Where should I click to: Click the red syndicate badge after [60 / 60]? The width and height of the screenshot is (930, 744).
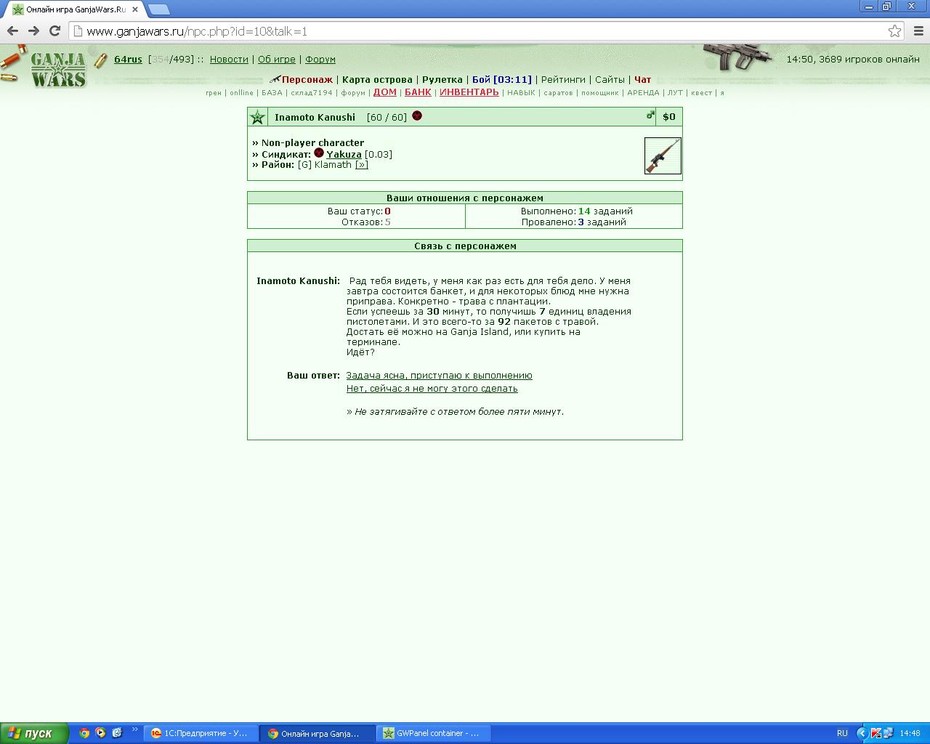pos(417,116)
